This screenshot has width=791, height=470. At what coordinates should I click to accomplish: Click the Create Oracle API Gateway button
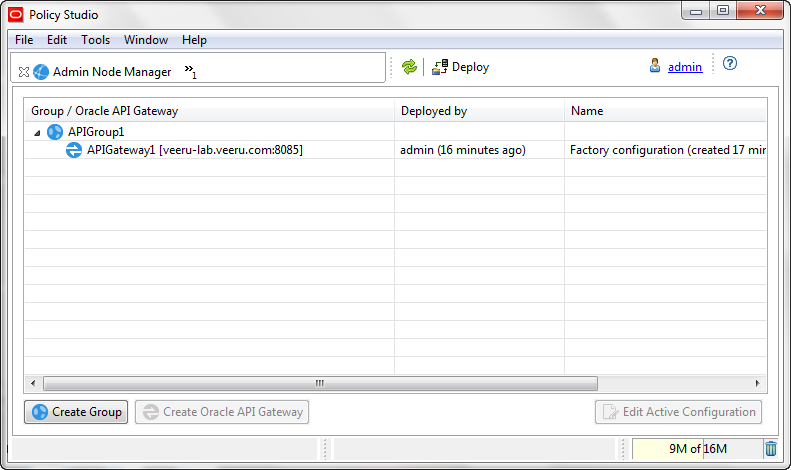coord(222,412)
